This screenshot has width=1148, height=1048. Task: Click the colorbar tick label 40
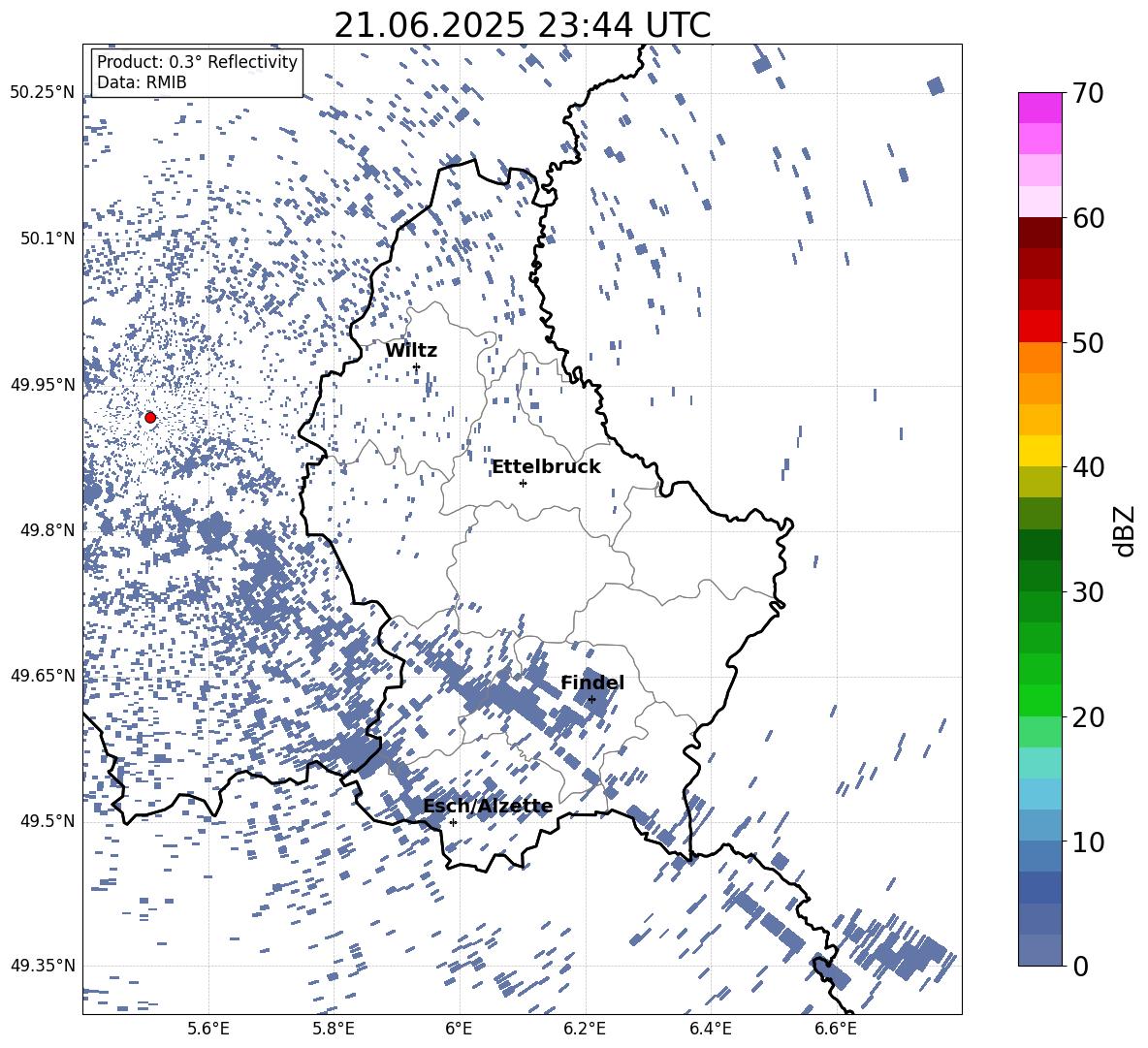(x=1088, y=467)
